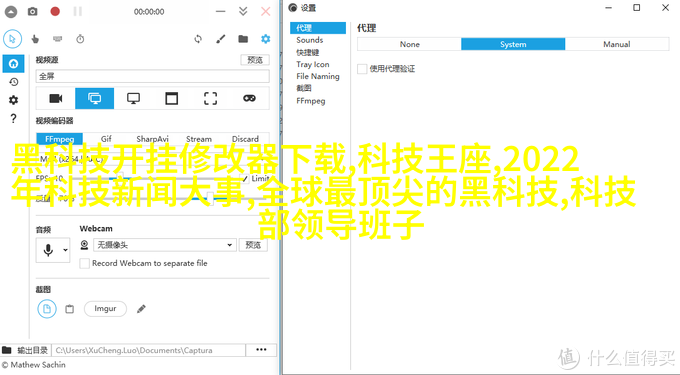Image resolution: width=680 pixels, height=375 pixels.
Task: Toggle include mouse cursor icon
Action: (13, 39)
